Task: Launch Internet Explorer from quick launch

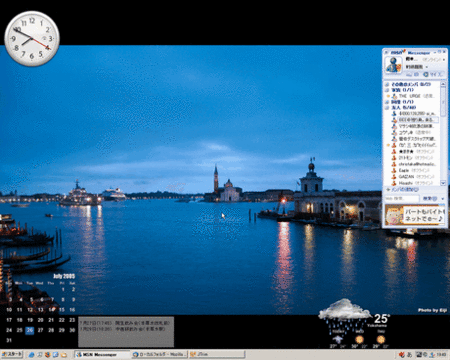Action: [x=32, y=355]
